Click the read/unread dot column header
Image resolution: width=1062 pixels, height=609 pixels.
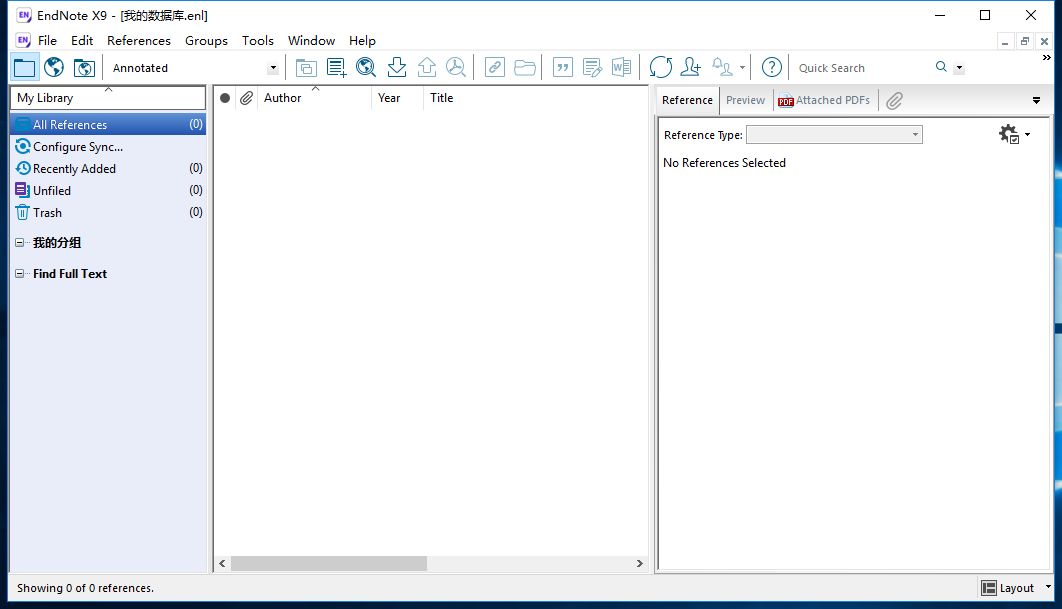pyautogui.click(x=225, y=98)
